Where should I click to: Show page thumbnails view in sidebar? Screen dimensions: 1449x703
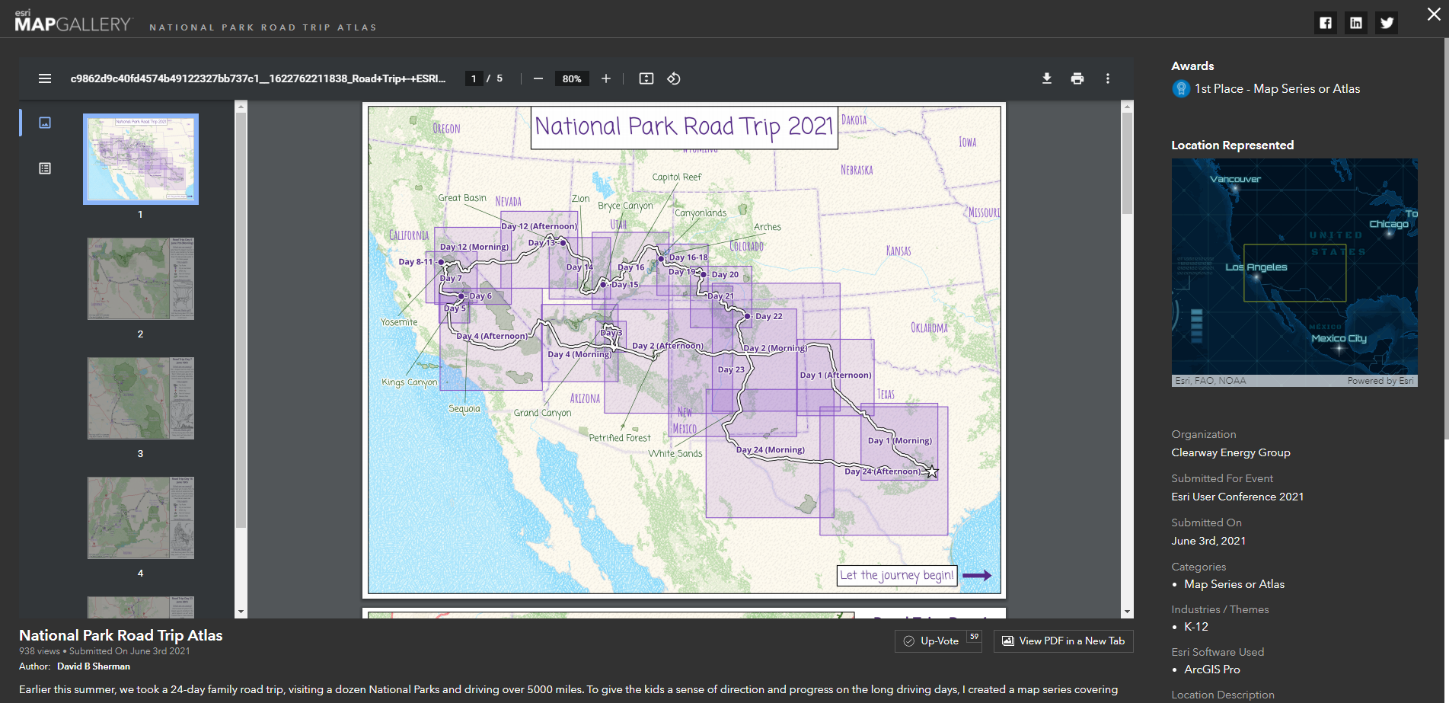[x=44, y=122]
